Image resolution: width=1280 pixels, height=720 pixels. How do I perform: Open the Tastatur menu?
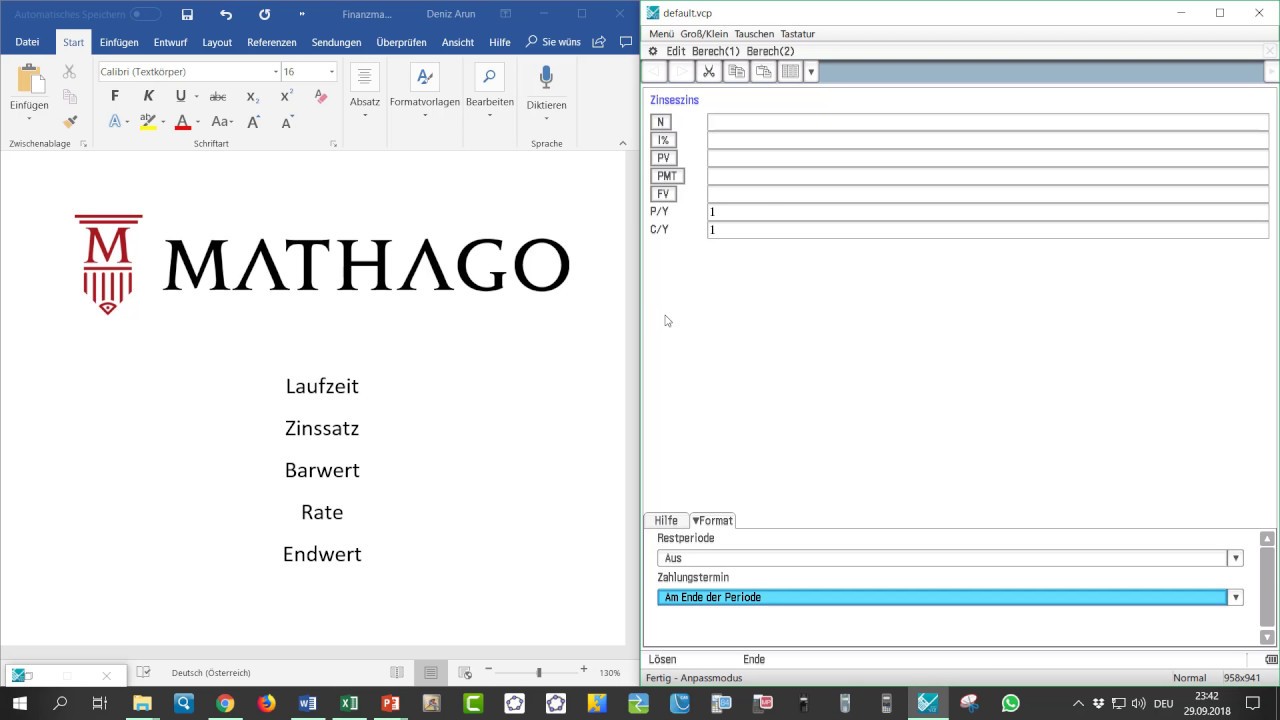point(798,34)
